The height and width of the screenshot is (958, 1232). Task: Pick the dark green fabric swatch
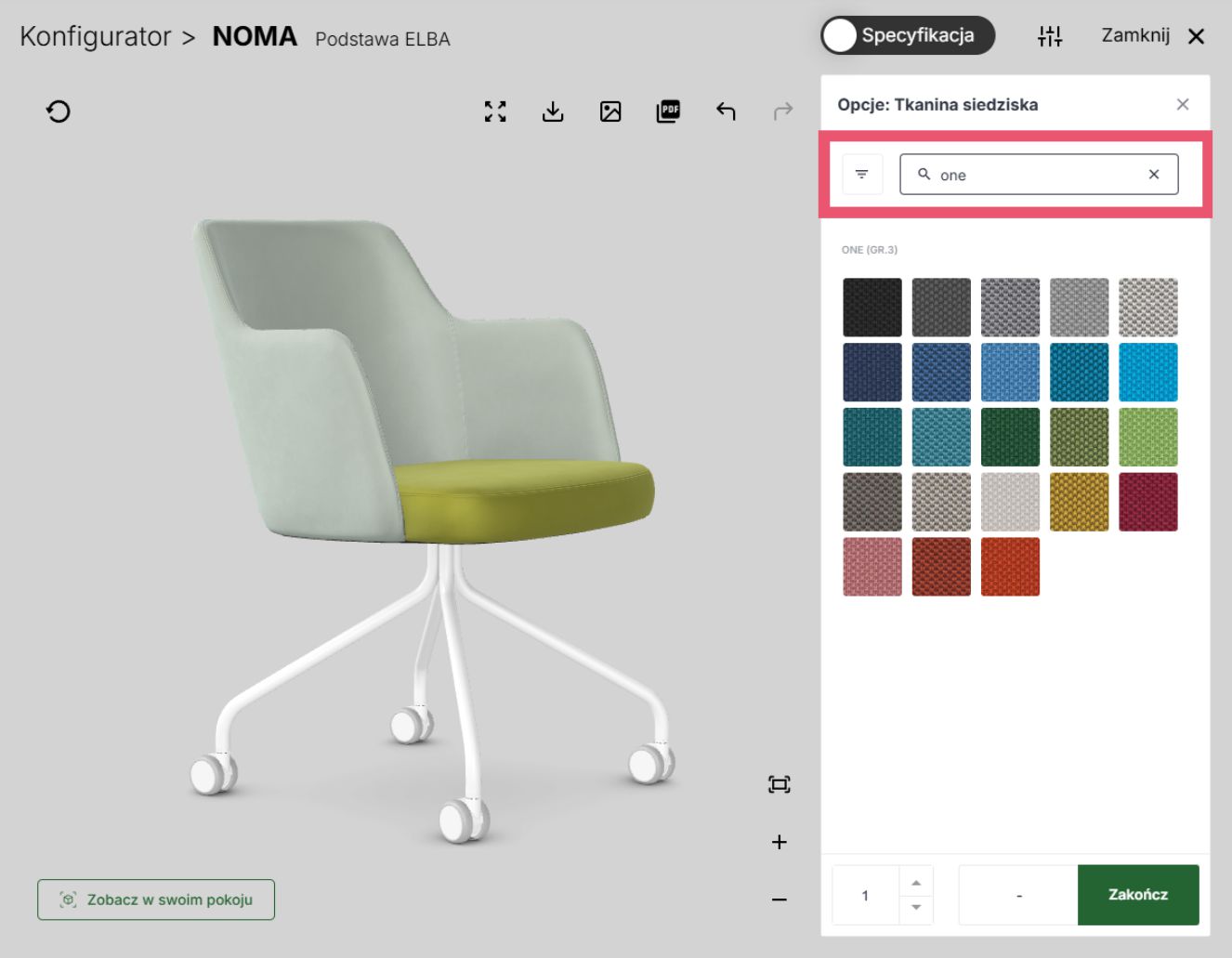[1010, 437]
